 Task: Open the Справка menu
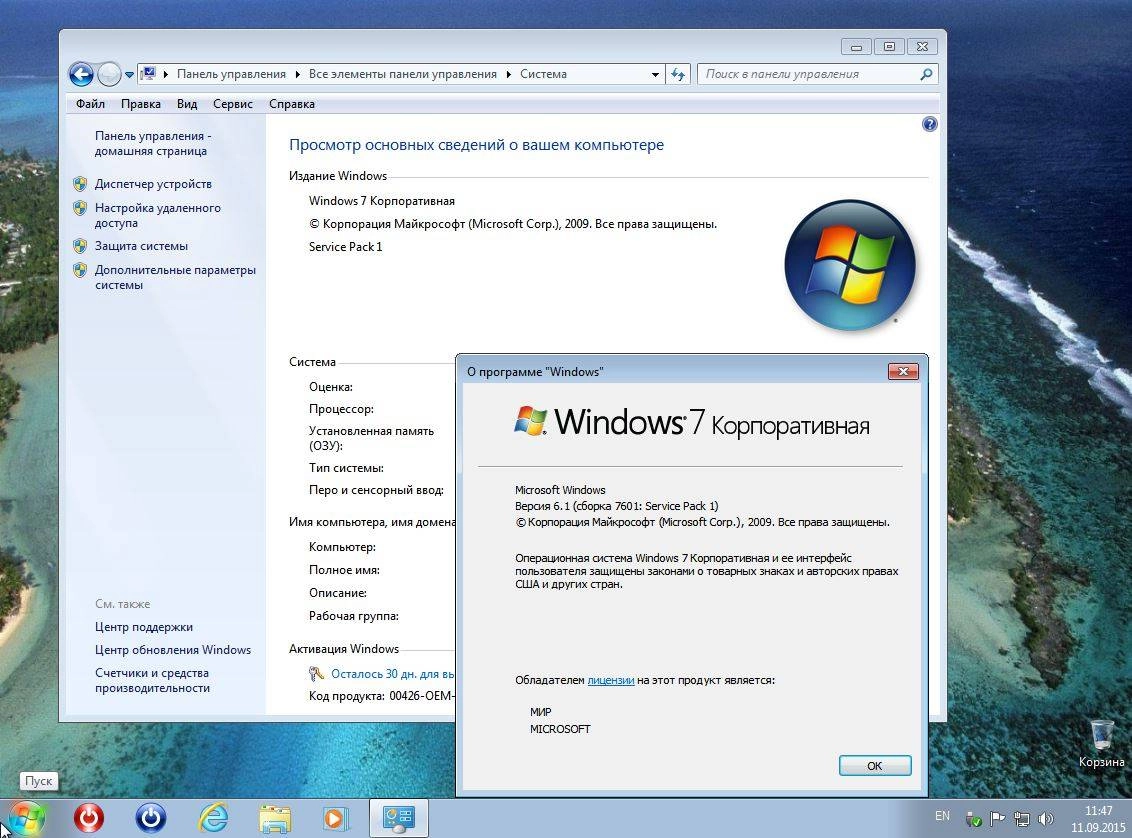pos(292,104)
